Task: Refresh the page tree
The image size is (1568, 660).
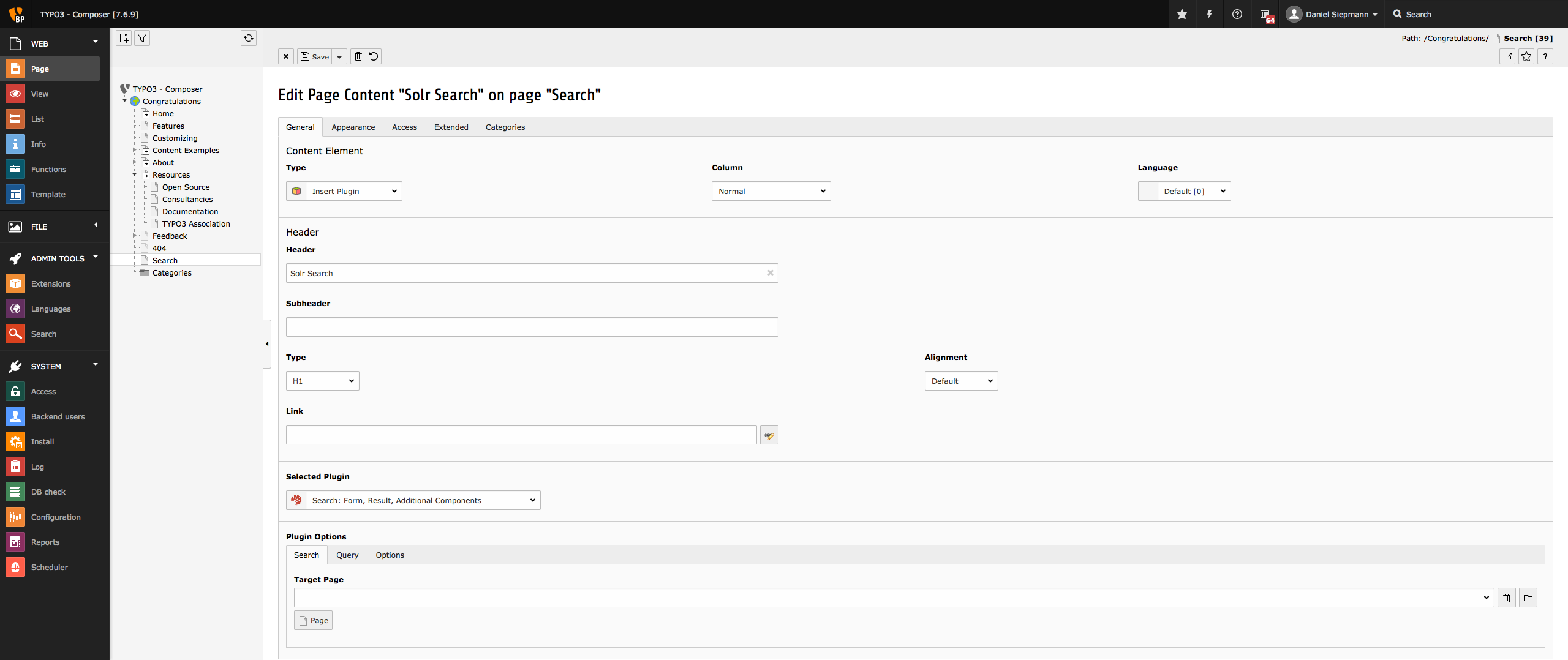Action: 249,38
